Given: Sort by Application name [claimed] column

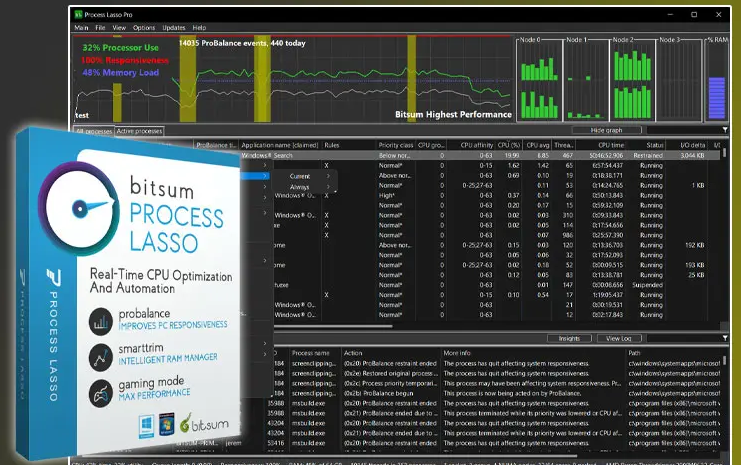Looking at the screenshot, I should (280, 145).
